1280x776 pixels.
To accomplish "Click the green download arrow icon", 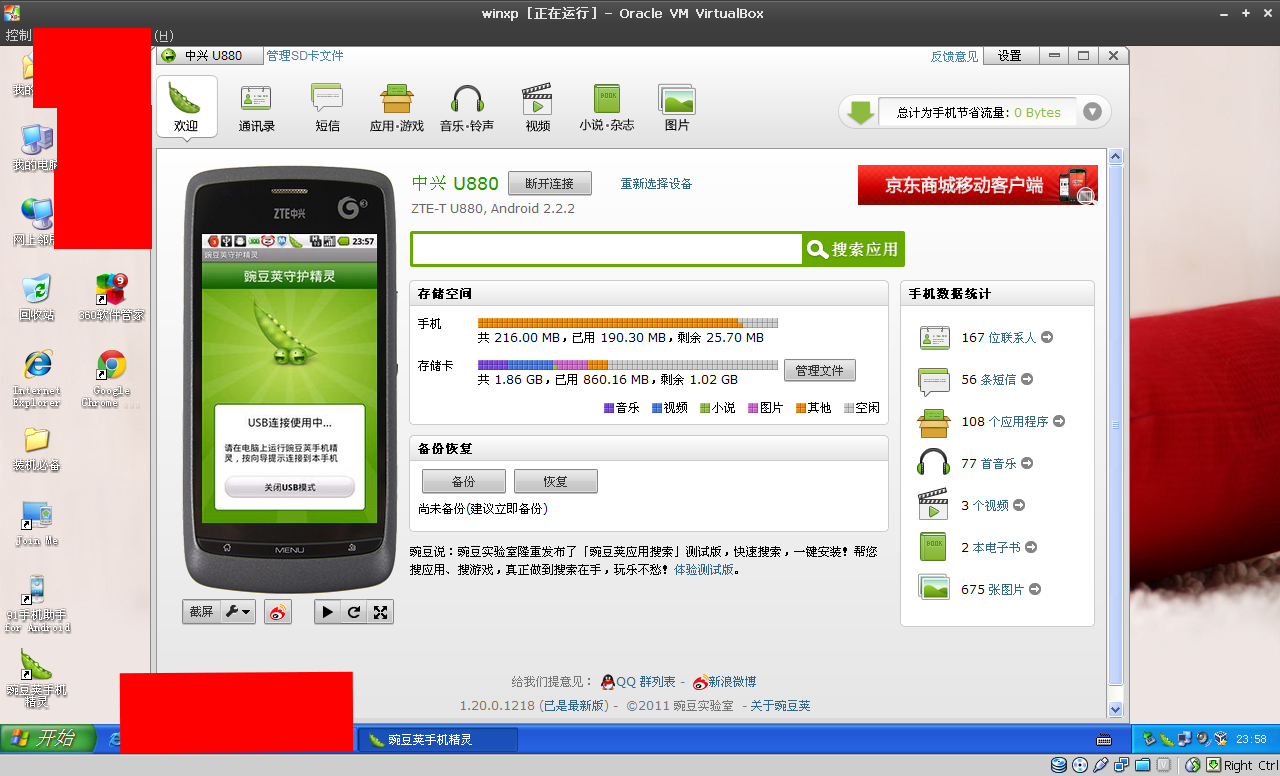I will [860, 112].
